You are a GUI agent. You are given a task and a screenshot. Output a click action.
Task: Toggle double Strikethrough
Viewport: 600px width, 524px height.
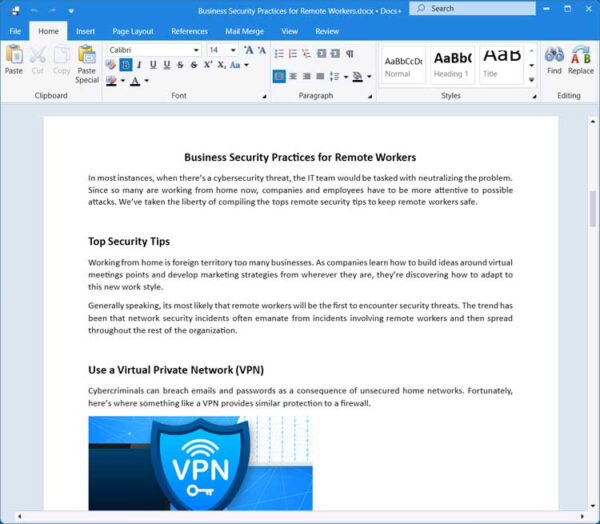194,65
